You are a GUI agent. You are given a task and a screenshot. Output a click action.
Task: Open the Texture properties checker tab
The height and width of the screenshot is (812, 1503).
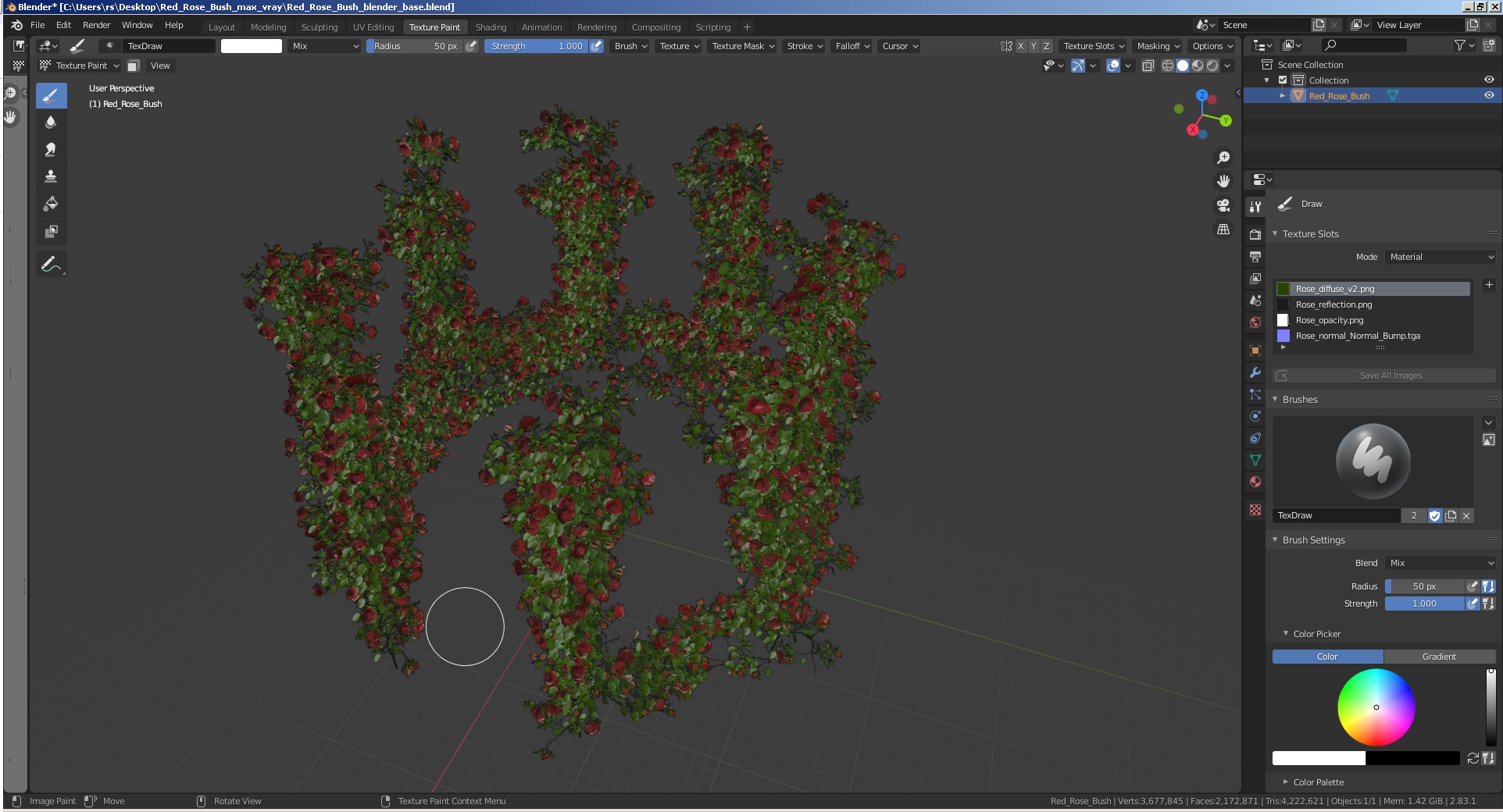[1255, 510]
